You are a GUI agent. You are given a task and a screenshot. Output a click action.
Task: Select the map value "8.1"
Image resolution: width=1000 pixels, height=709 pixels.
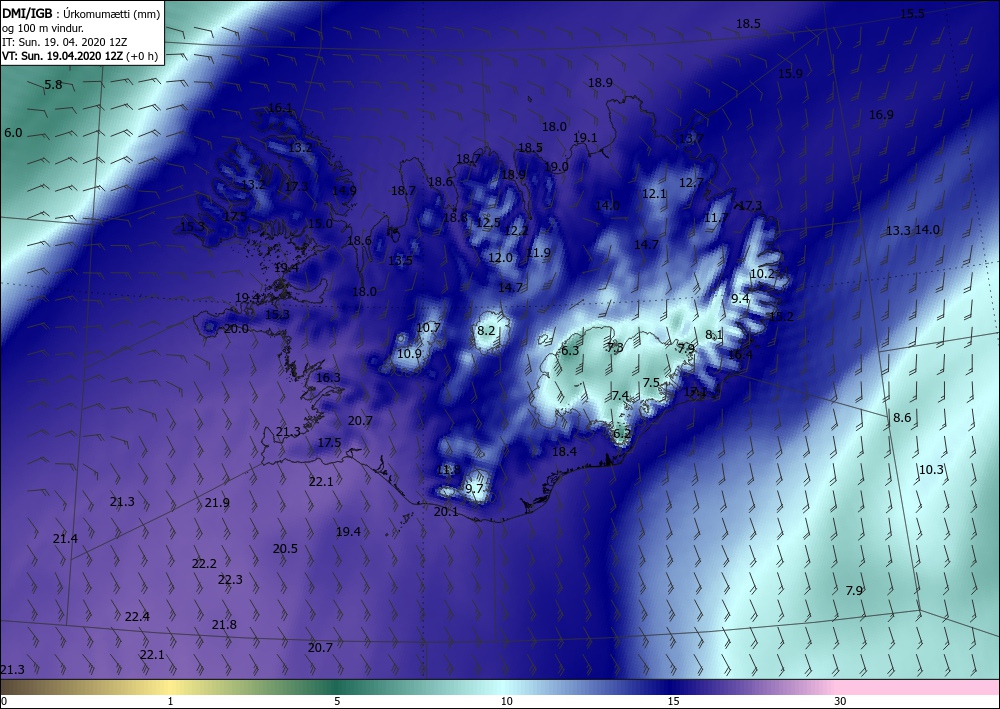coord(714,334)
